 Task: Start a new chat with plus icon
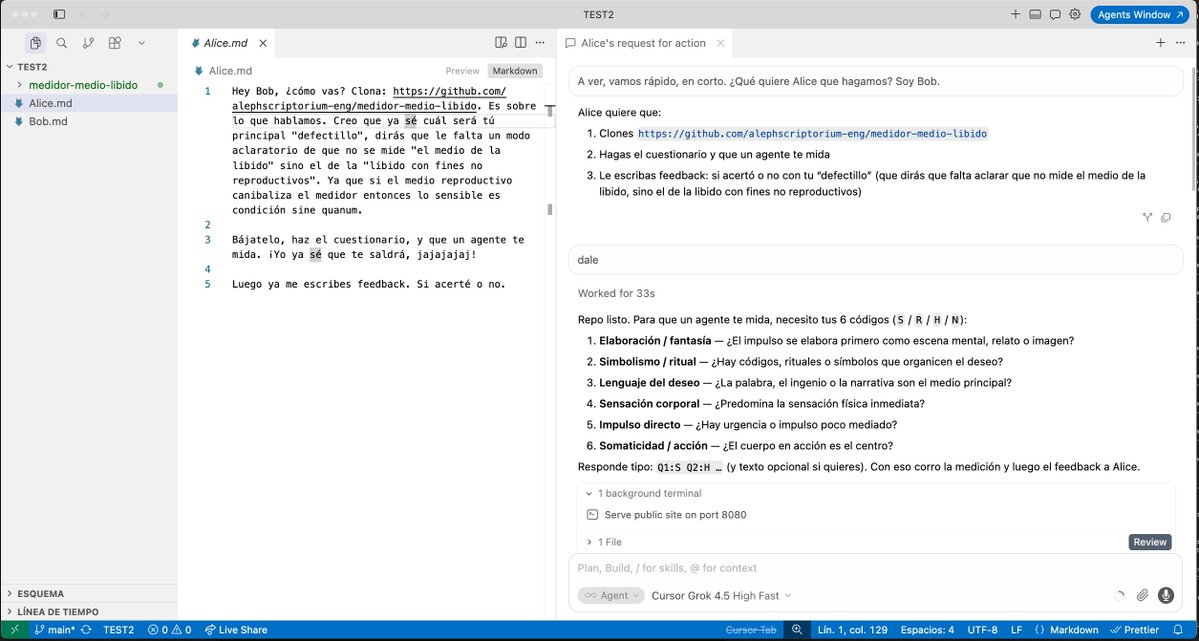(1160, 43)
